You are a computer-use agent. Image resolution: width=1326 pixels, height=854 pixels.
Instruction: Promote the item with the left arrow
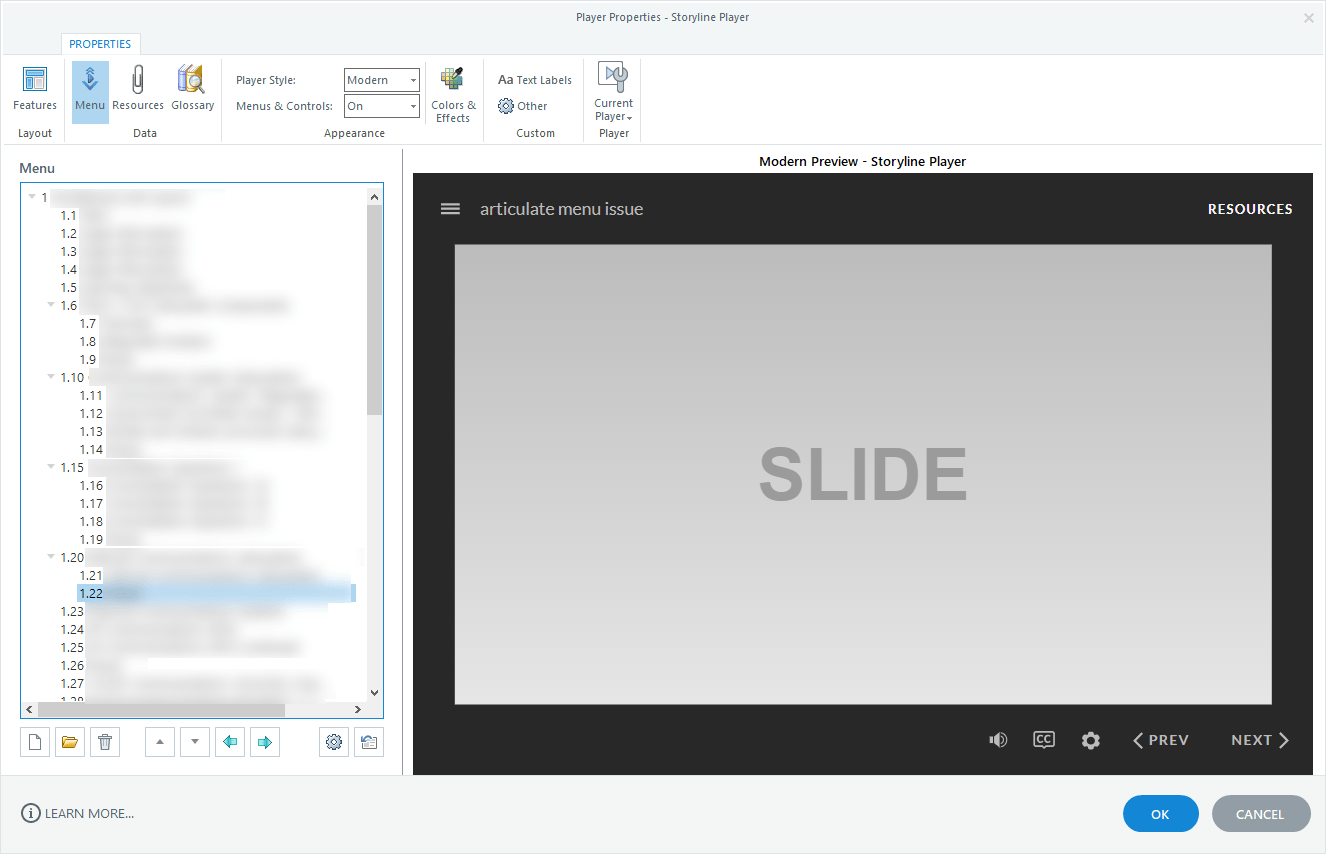pyautogui.click(x=230, y=742)
